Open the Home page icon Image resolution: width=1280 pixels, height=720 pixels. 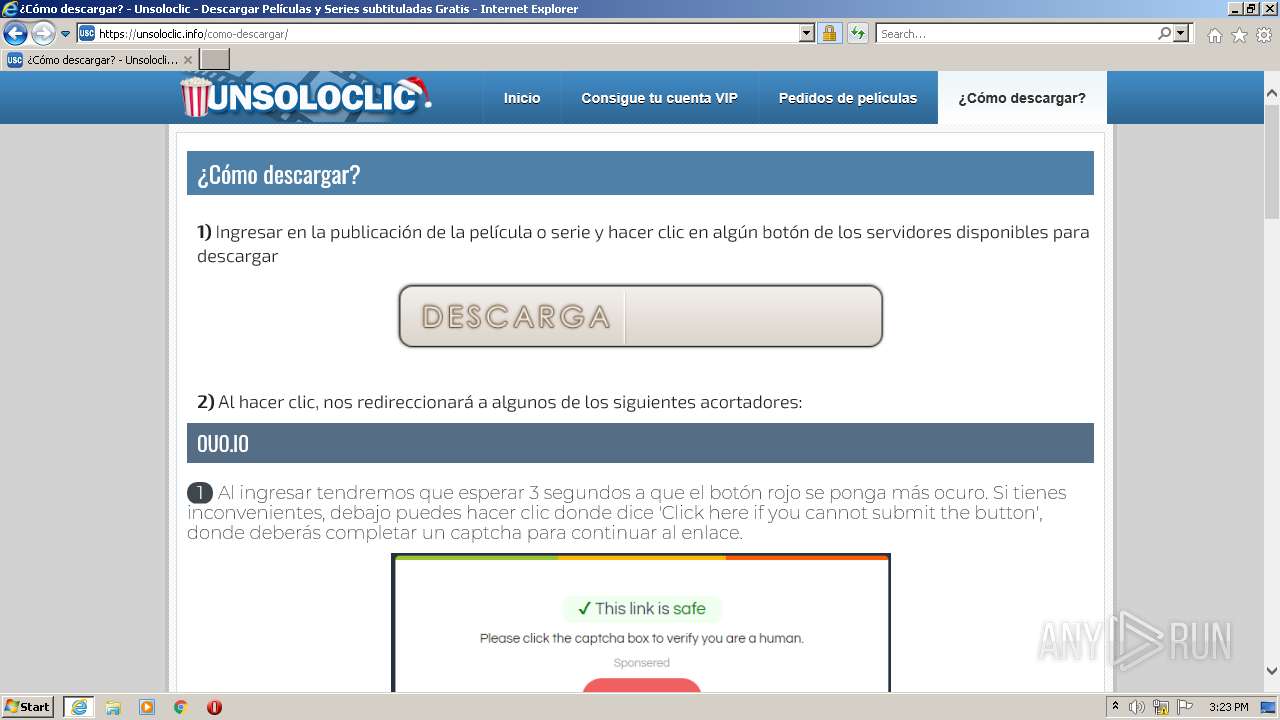tap(1214, 35)
